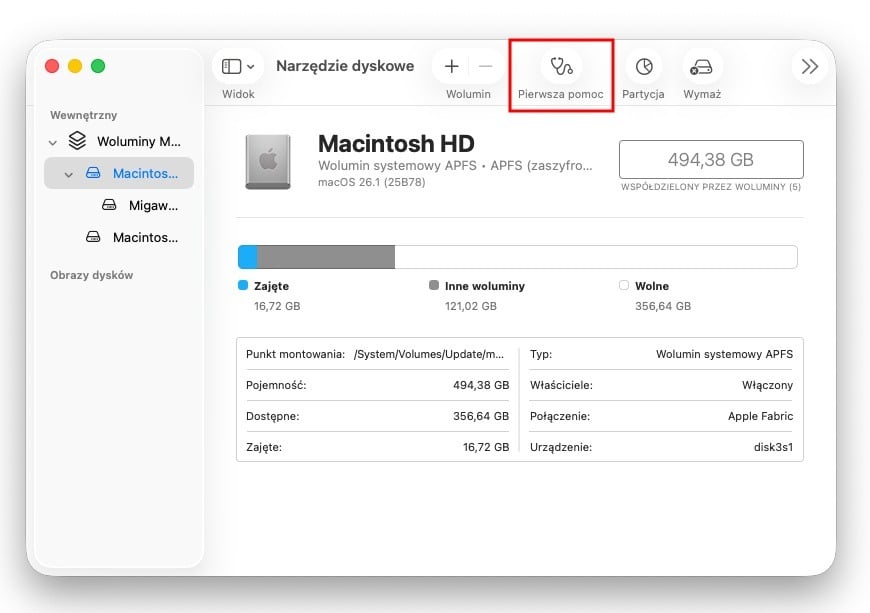The width and height of the screenshot is (870, 613).
Task: Click the macOS 26.1 (25B78) text
Action: click(372, 182)
